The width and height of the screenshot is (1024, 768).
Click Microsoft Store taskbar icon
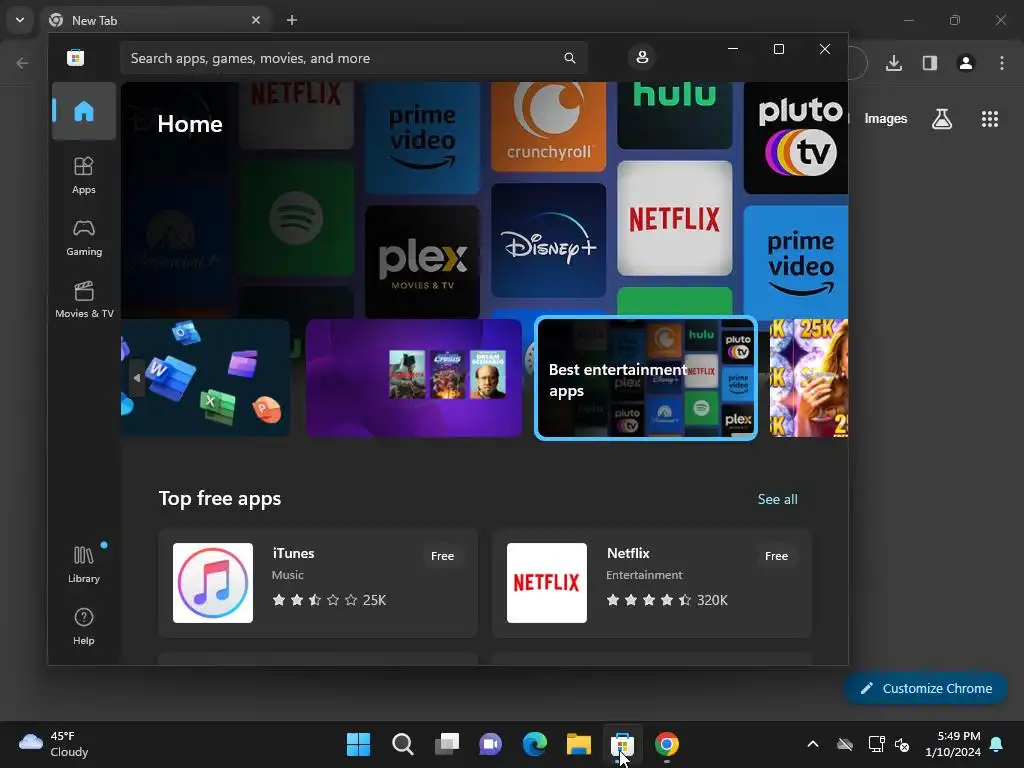[x=622, y=744]
